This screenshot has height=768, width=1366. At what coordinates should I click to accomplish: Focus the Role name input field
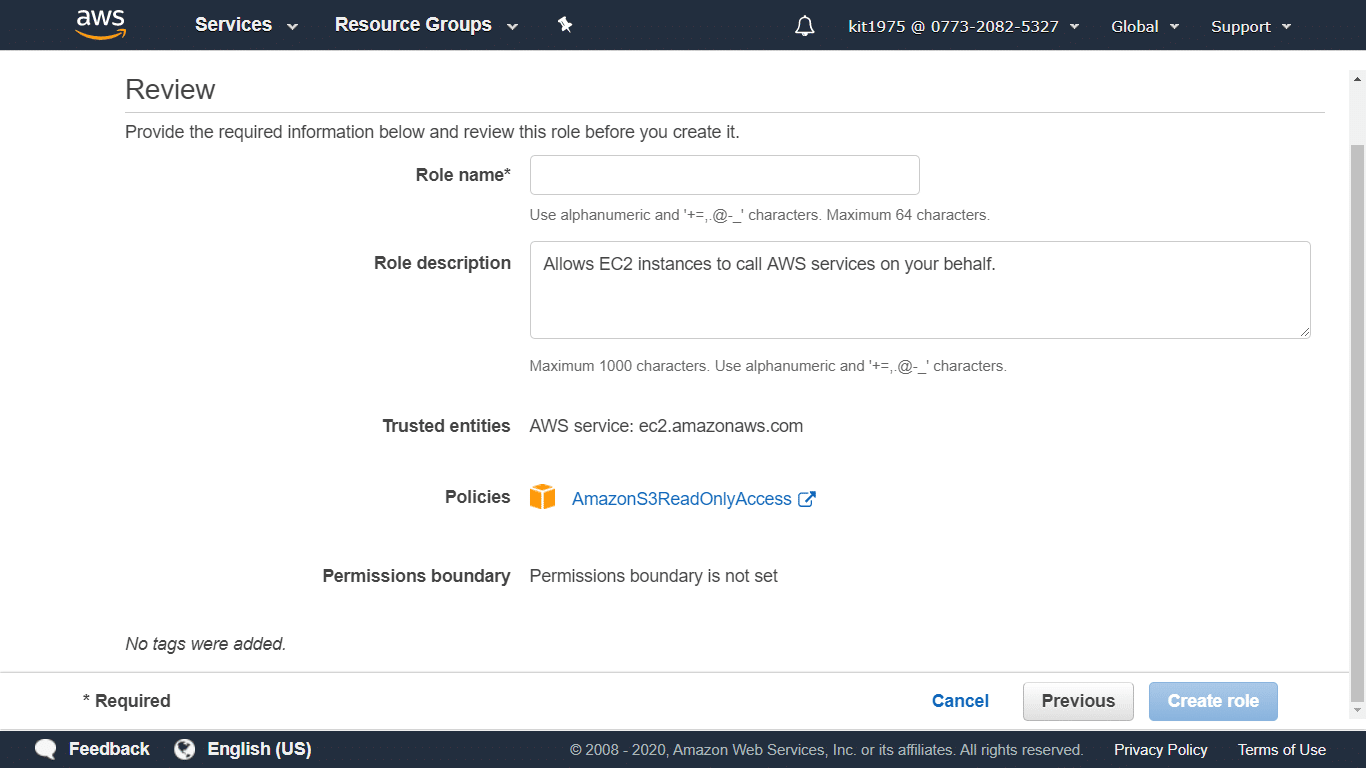[725, 175]
